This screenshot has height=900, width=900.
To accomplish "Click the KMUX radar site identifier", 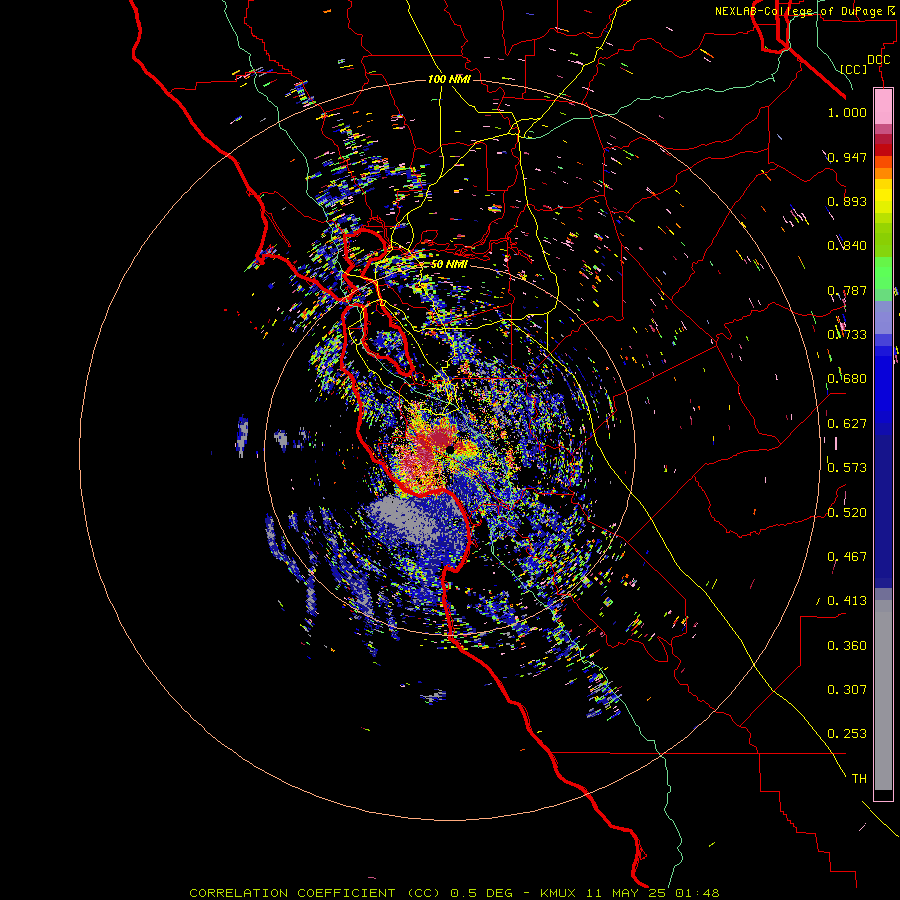I will coord(557,893).
